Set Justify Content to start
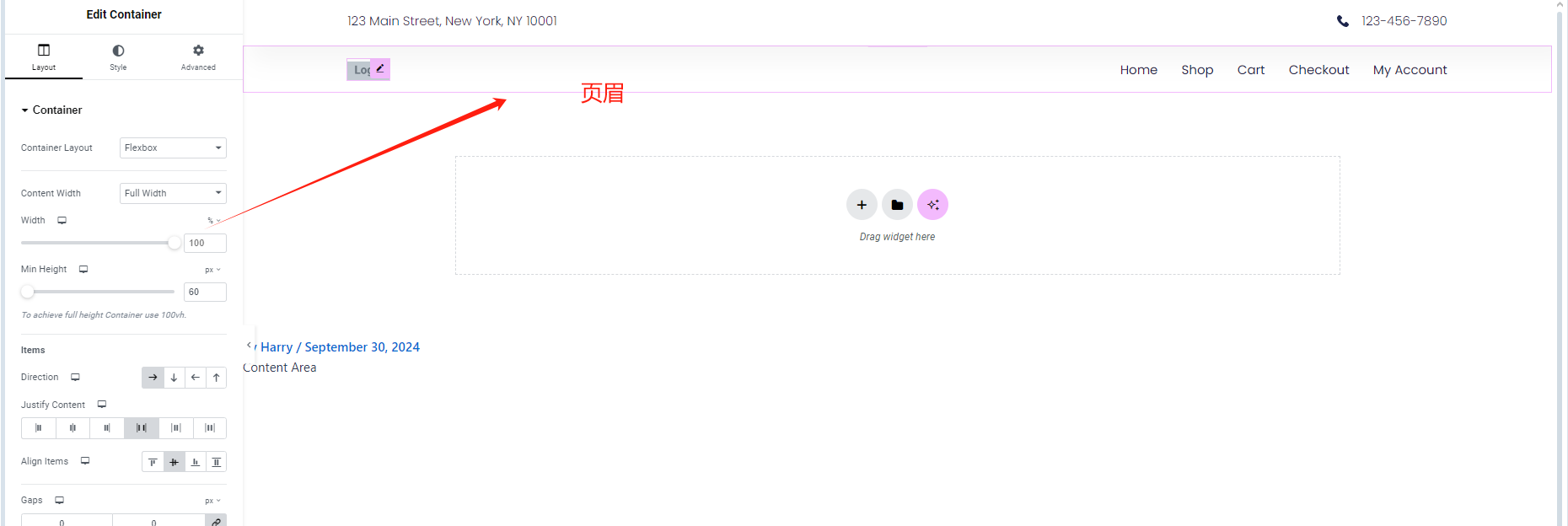The image size is (1568, 526). click(38, 428)
